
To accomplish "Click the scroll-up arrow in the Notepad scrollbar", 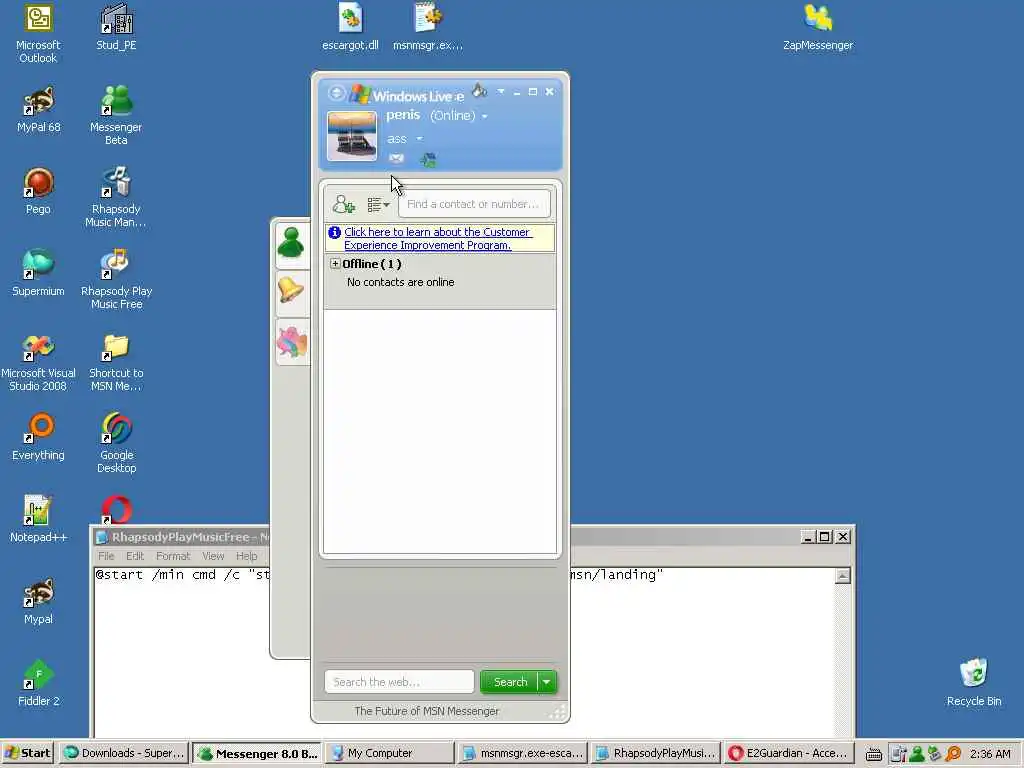I will tap(842, 576).
